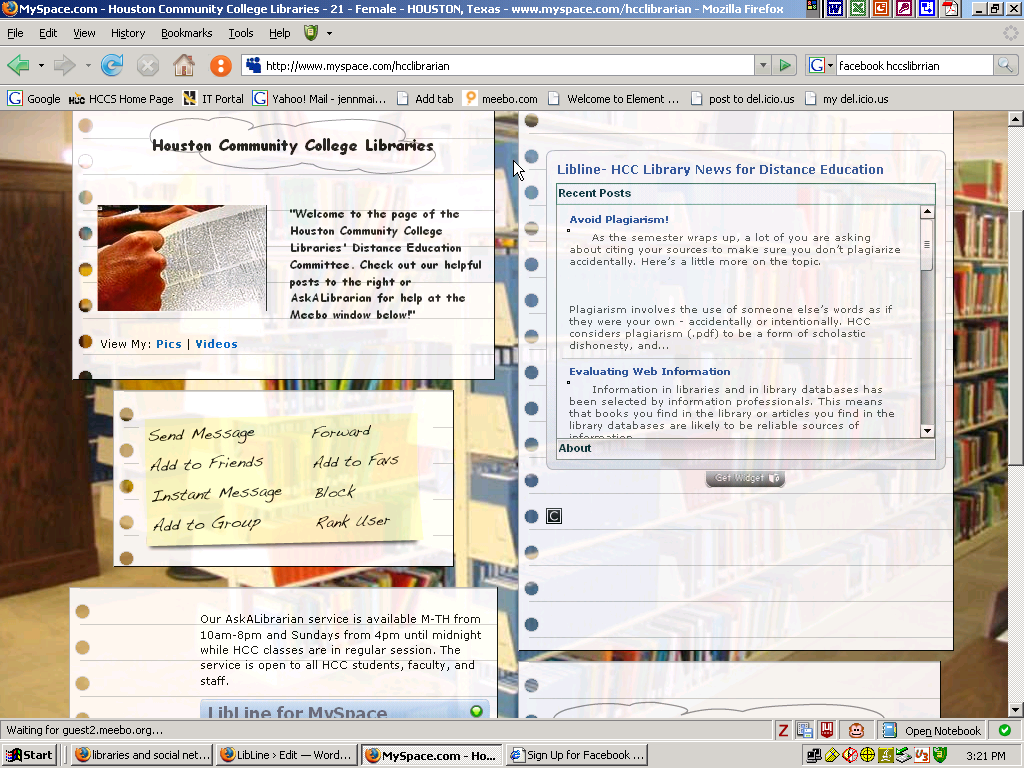Screen dimensions: 1024x768
Task: Click the small C icon below the widget
Action: click(554, 517)
